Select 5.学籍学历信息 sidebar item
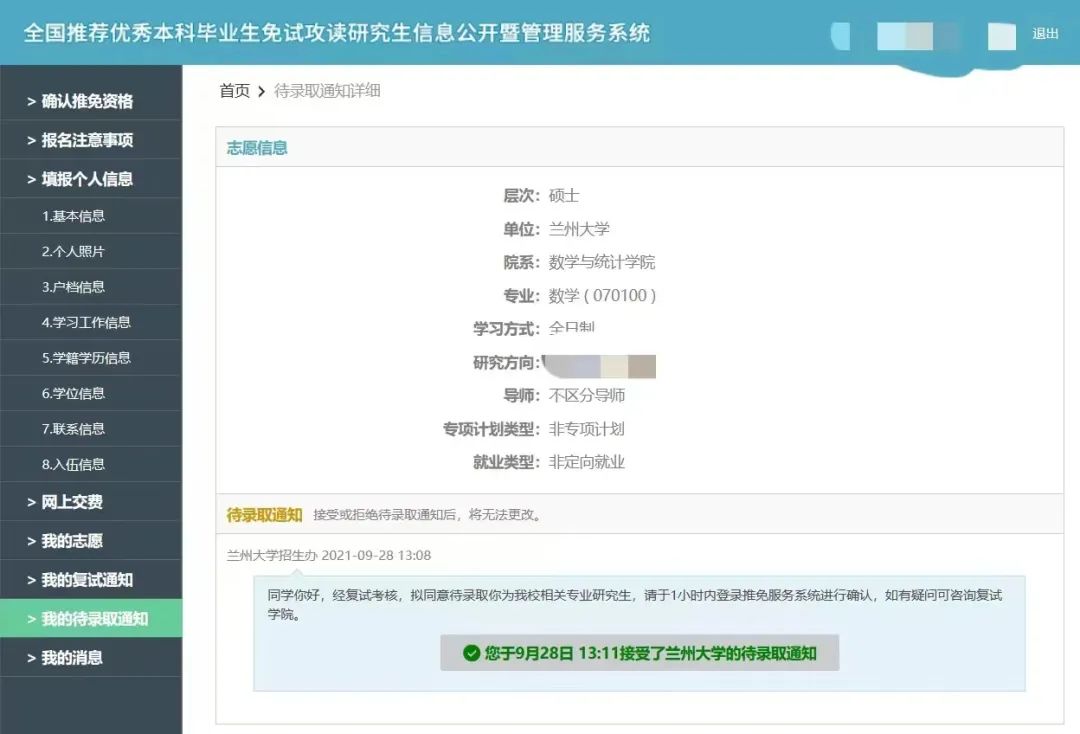This screenshot has height=734, width=1080. (x=91, y=358)
